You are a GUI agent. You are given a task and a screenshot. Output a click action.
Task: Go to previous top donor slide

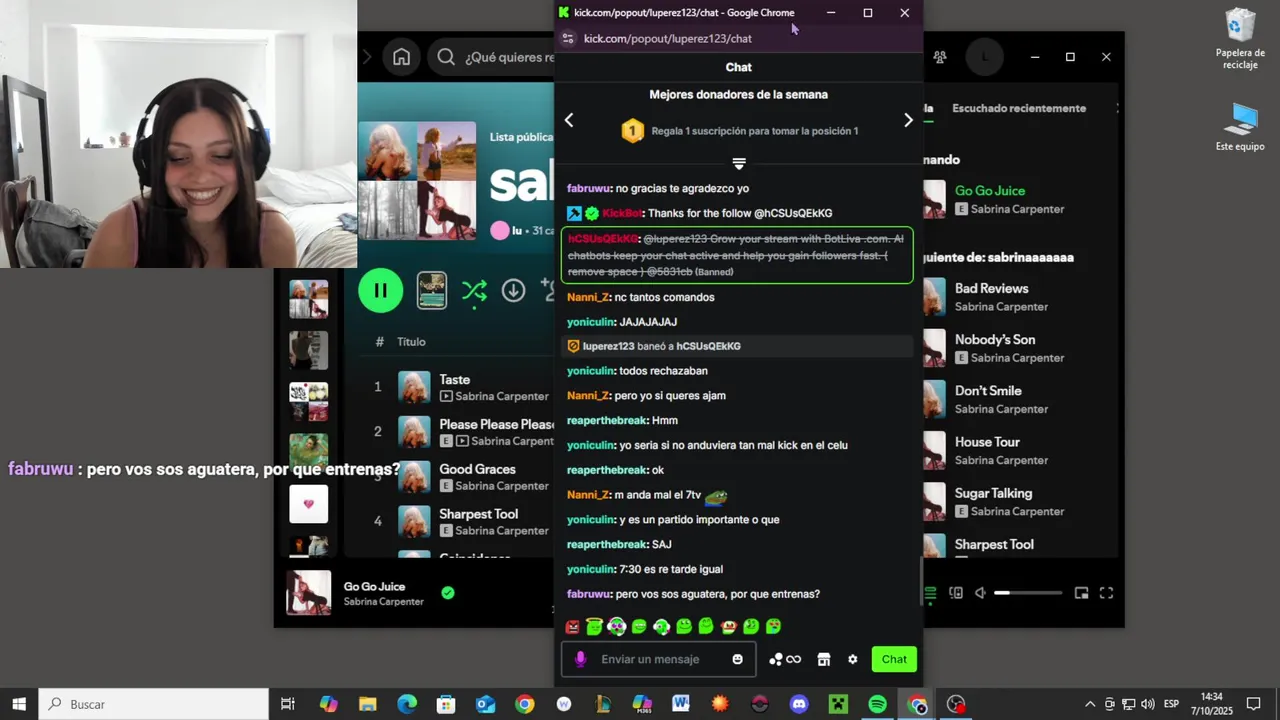[569, 120]
